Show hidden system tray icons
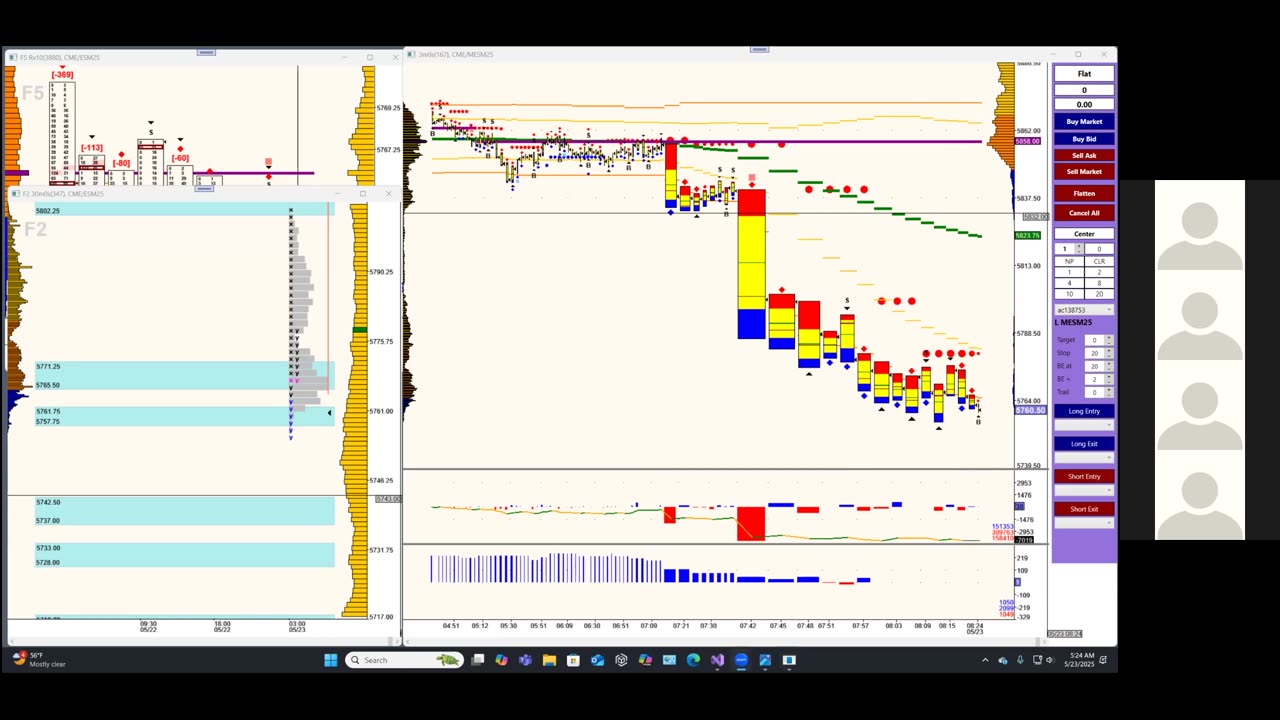The height and width of the screenshot is (720, 1280). pos(985,660)
